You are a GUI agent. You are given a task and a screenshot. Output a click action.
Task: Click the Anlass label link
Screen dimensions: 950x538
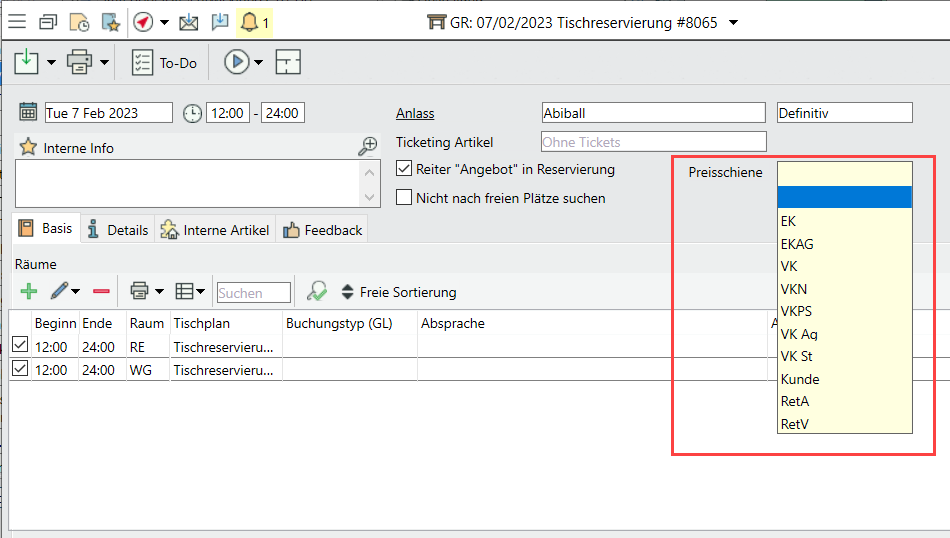pyautogui.click(x=415, y=113)
